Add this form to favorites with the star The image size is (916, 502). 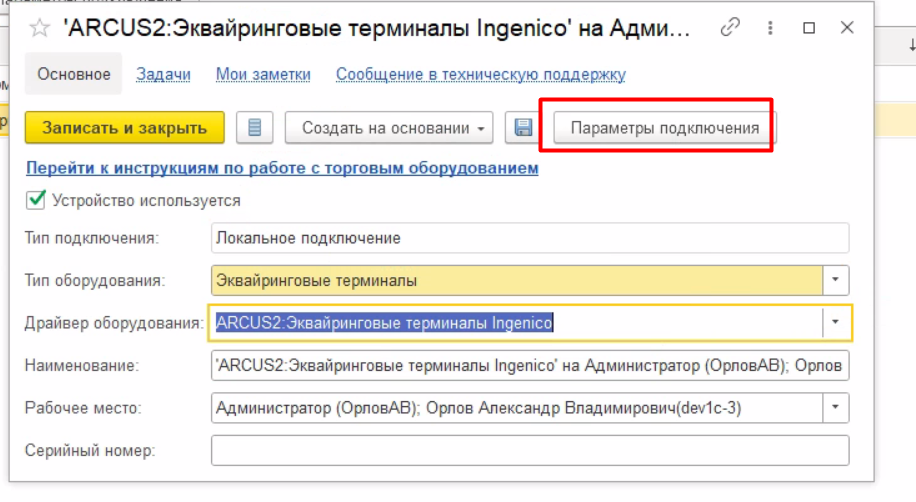click(39, 28)
